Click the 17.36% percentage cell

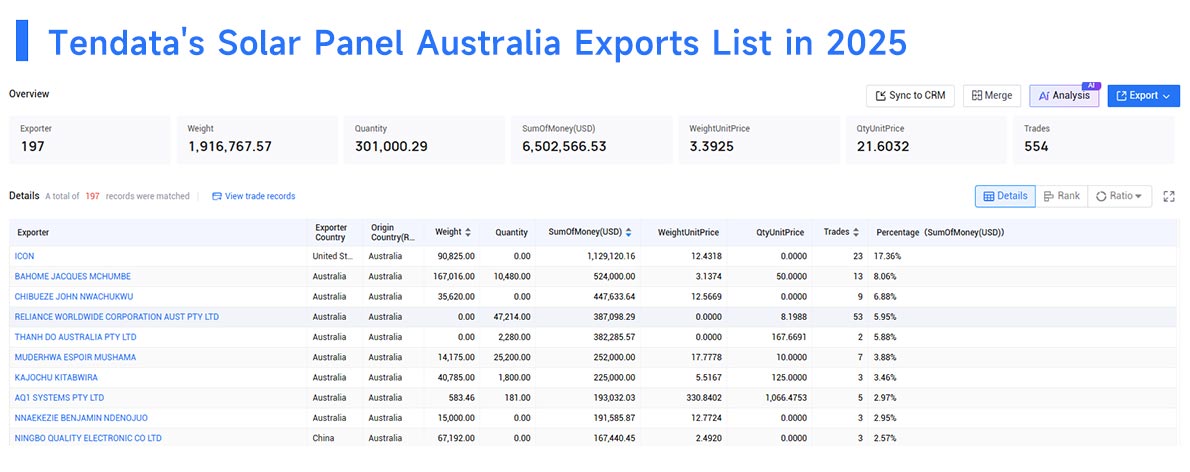889,256
